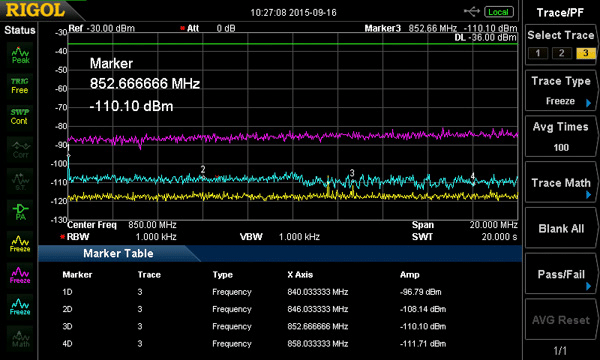Click the Type column header
The image size is (600, 360).
[222, 275]
